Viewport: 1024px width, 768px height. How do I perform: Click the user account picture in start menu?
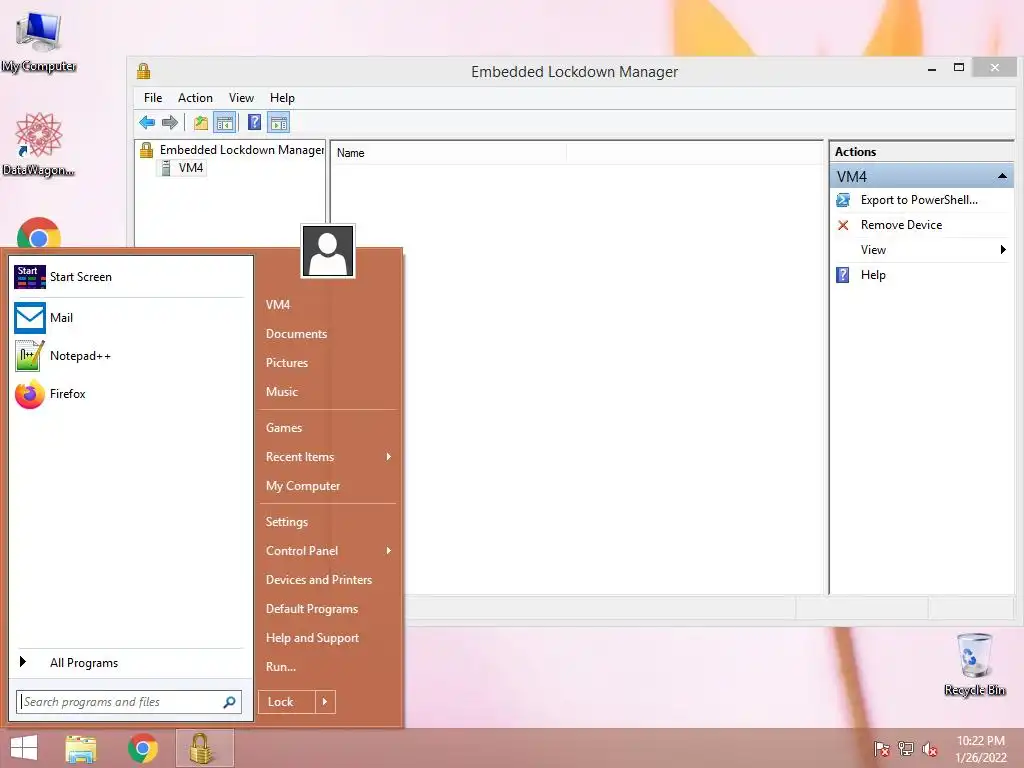click(328, 251)
